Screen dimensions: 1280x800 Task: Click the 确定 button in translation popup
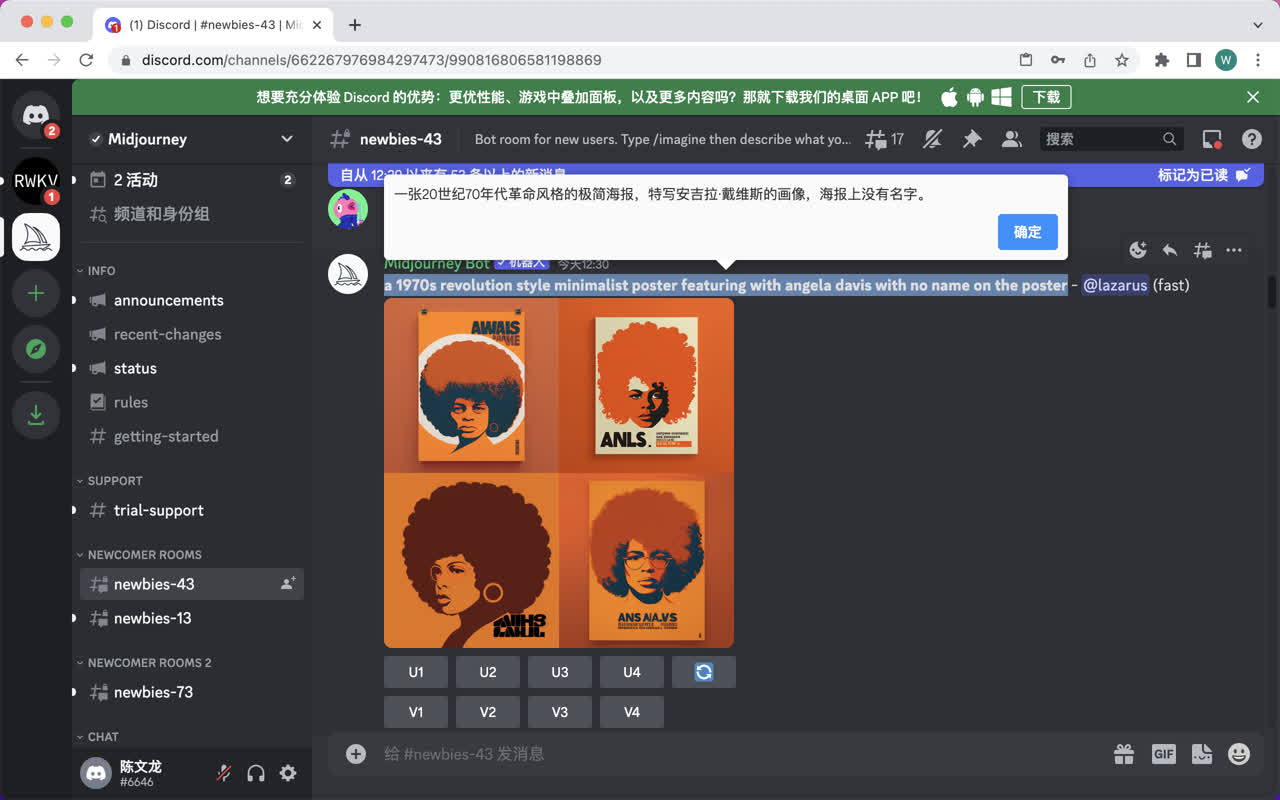[x=1027, y=232]
